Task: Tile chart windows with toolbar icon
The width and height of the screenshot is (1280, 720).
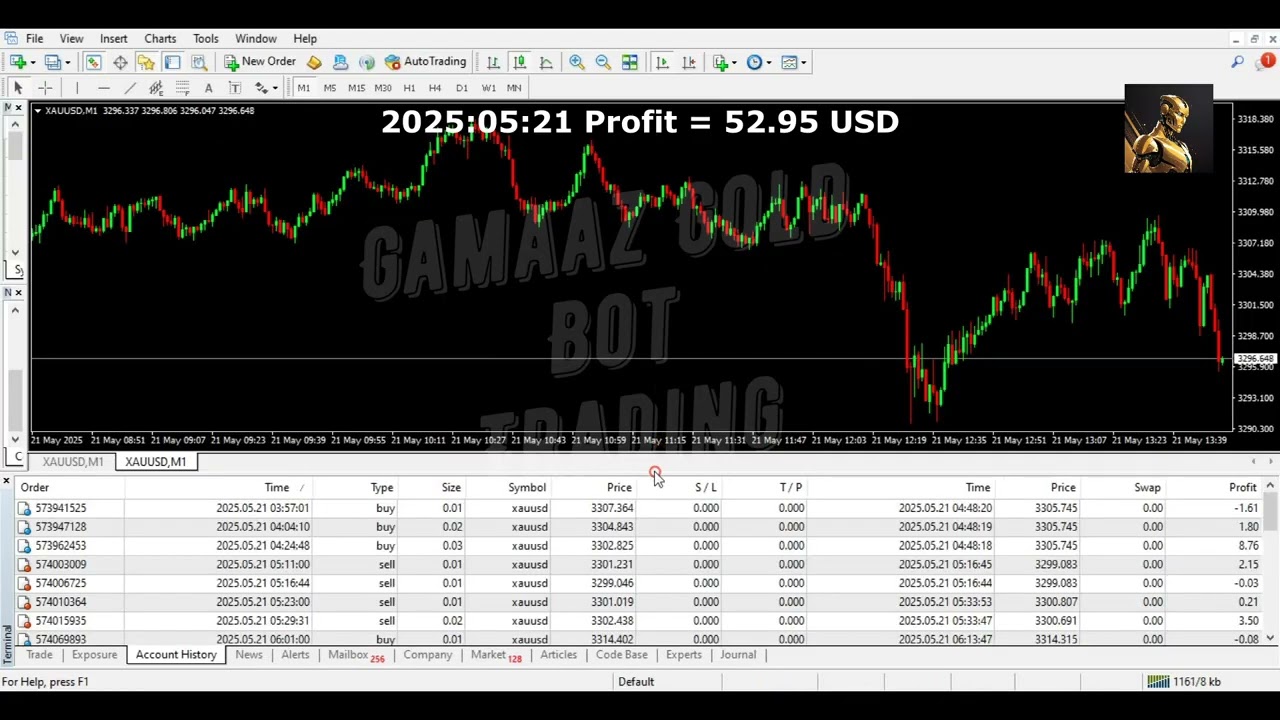Action: point(630,62)
